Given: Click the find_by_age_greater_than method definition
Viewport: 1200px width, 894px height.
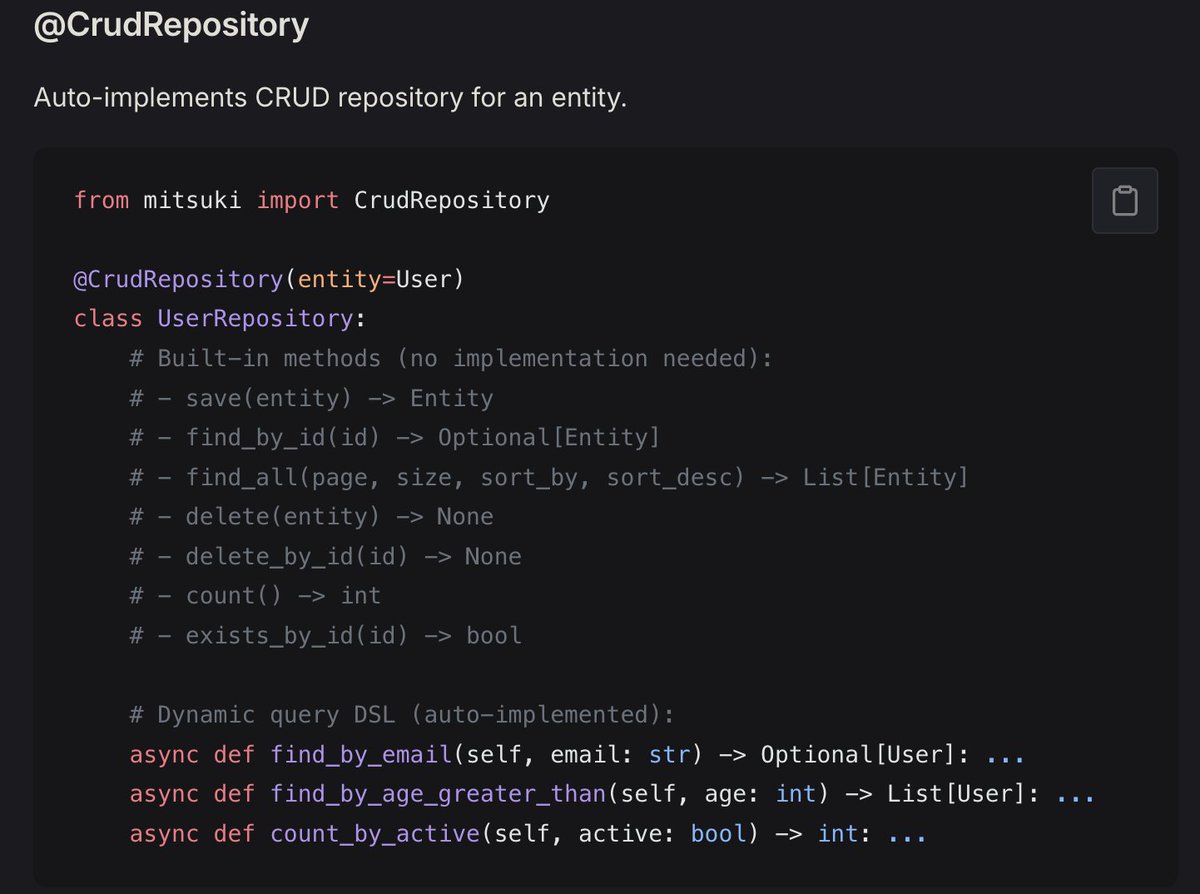Looking at the screenshot, I should pyautogui.click(x=612, y=794).
